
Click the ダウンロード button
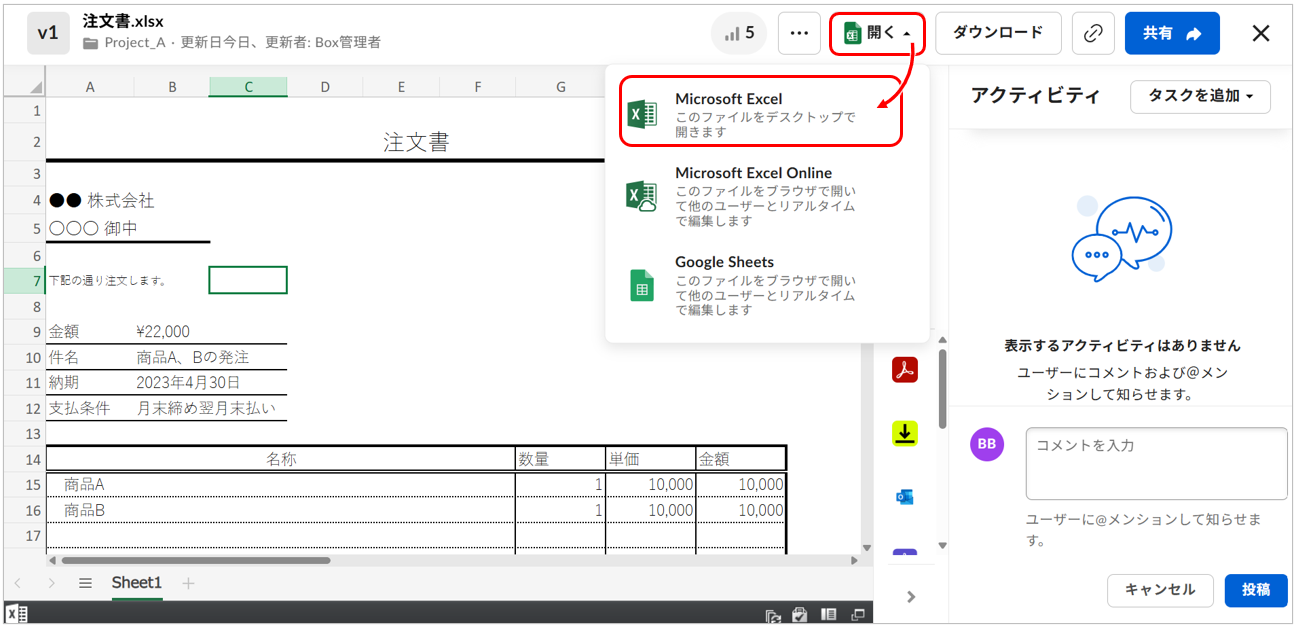point(997,33)
